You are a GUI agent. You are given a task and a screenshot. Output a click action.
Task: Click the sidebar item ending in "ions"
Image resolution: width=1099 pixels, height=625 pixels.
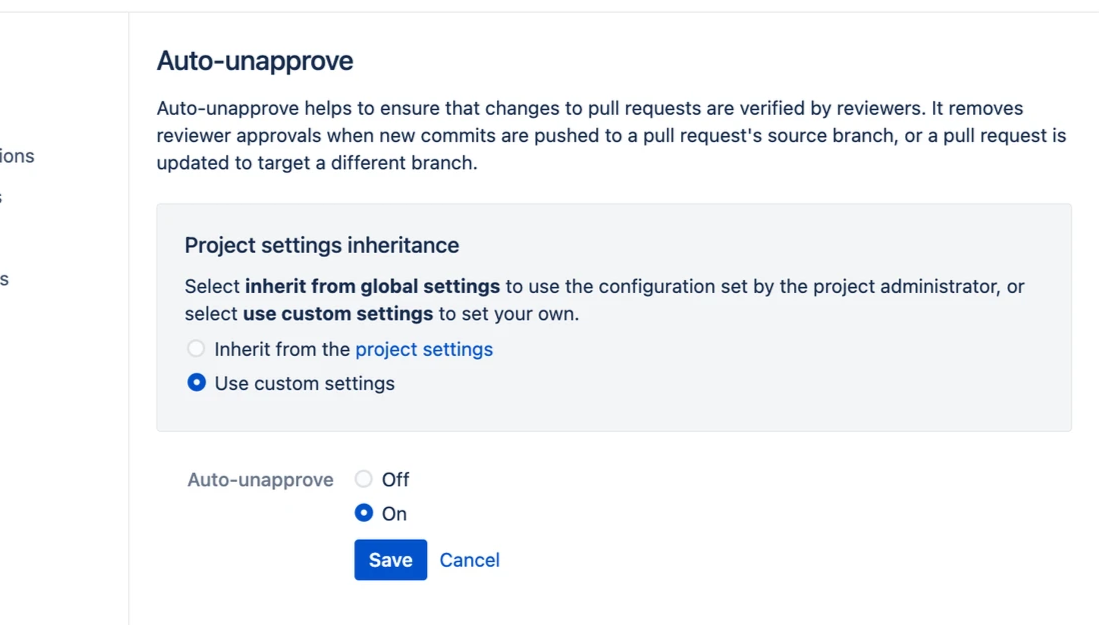[x=17, y=156]
